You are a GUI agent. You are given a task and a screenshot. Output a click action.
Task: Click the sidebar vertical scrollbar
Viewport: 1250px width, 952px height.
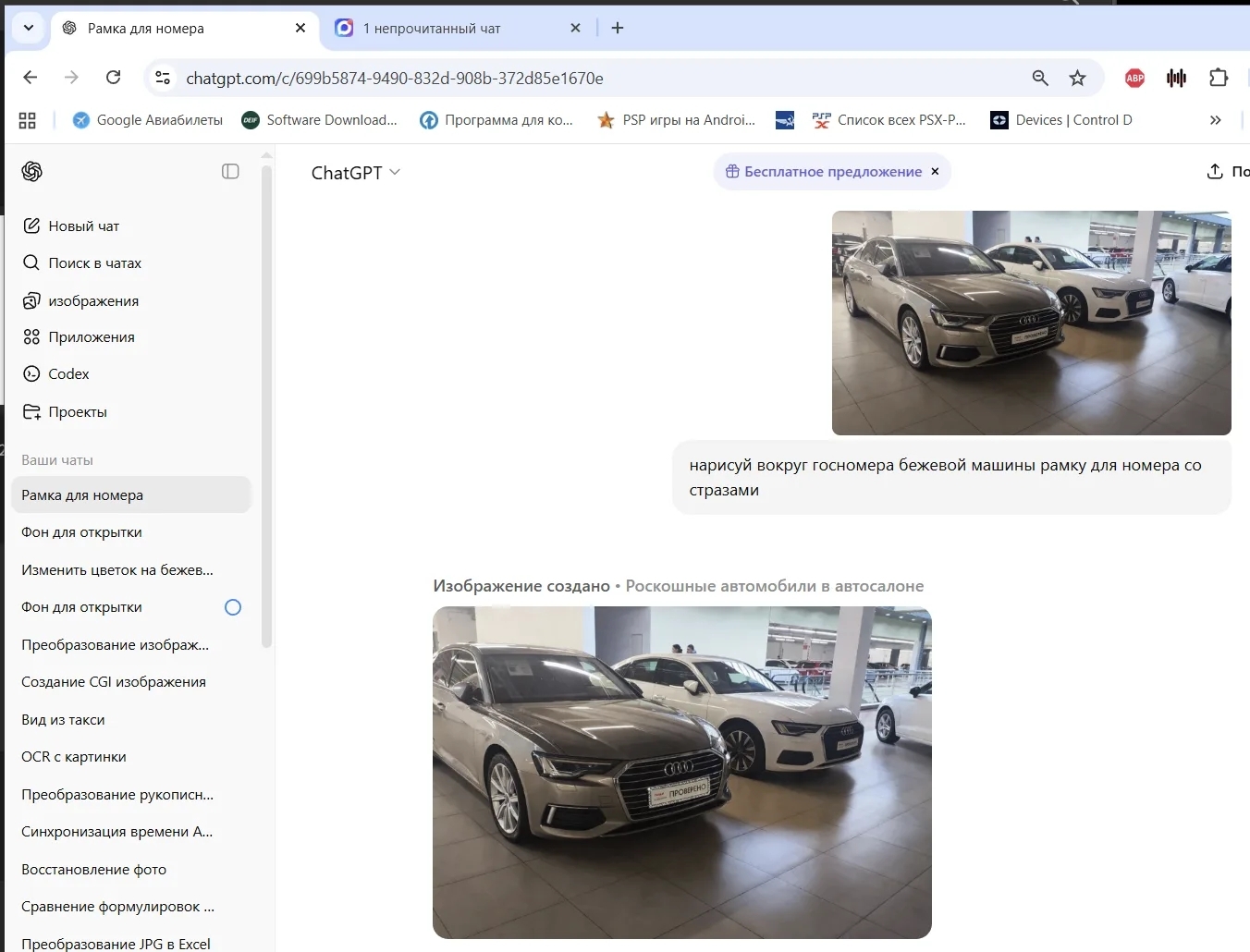(x=266, y=407)
